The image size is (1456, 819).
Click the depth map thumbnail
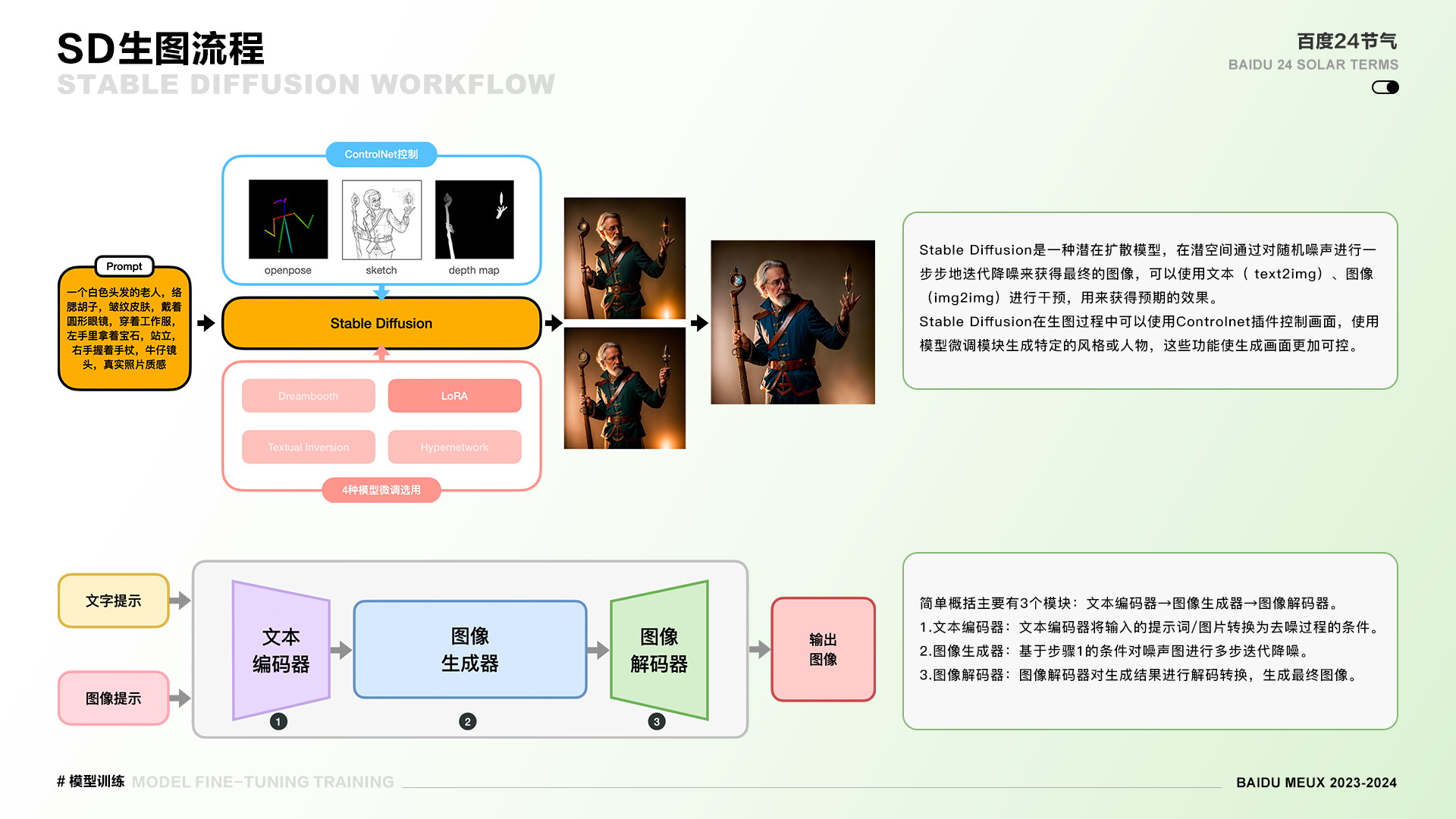(475, 219)
